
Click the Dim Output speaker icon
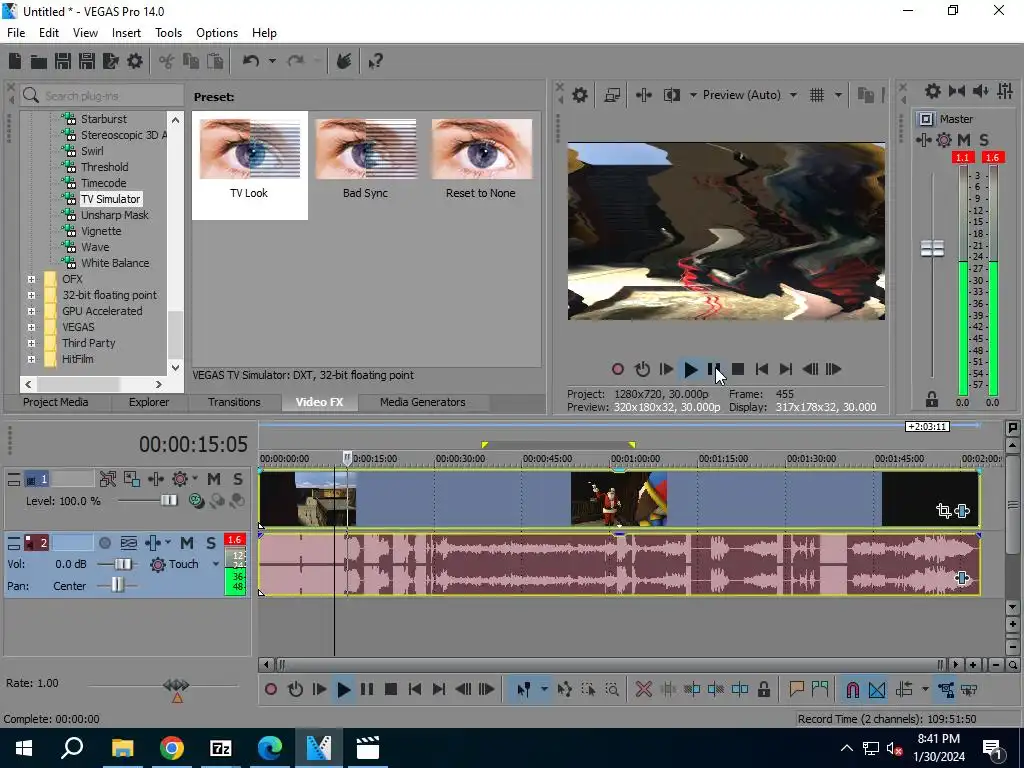click(x=981, y=91)
